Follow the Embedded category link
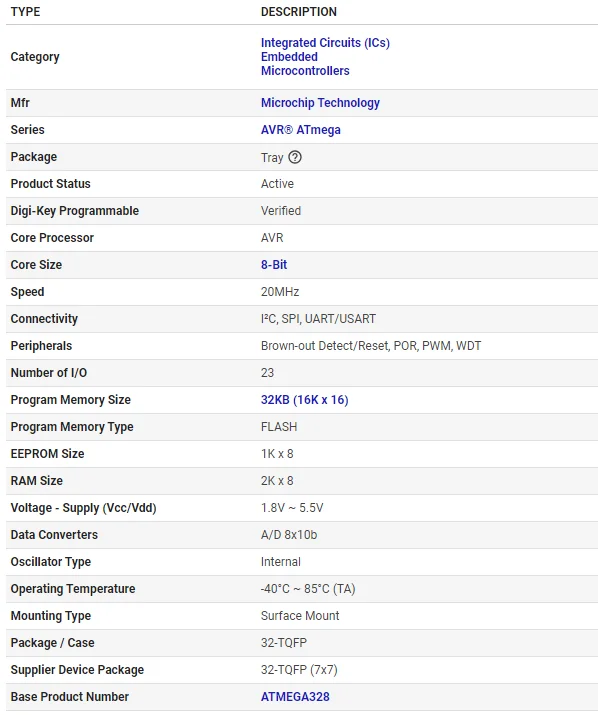 click(289, 57)
